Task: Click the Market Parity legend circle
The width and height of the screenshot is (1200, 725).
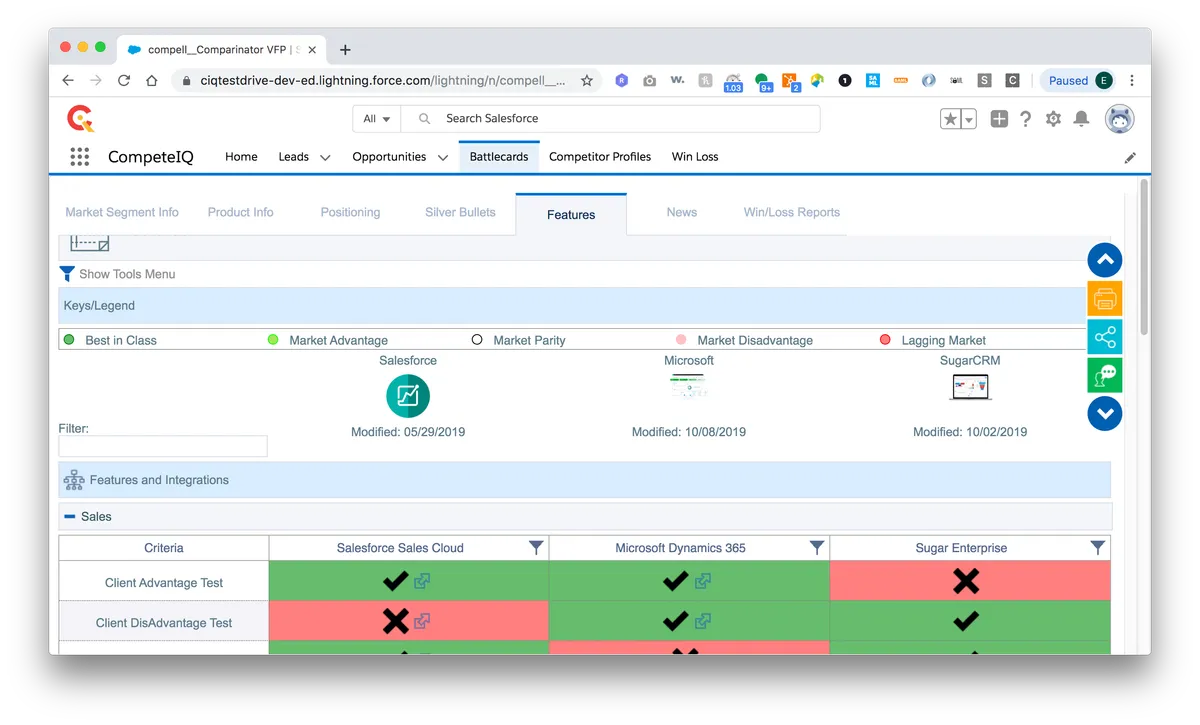Action: coord(477,340)
